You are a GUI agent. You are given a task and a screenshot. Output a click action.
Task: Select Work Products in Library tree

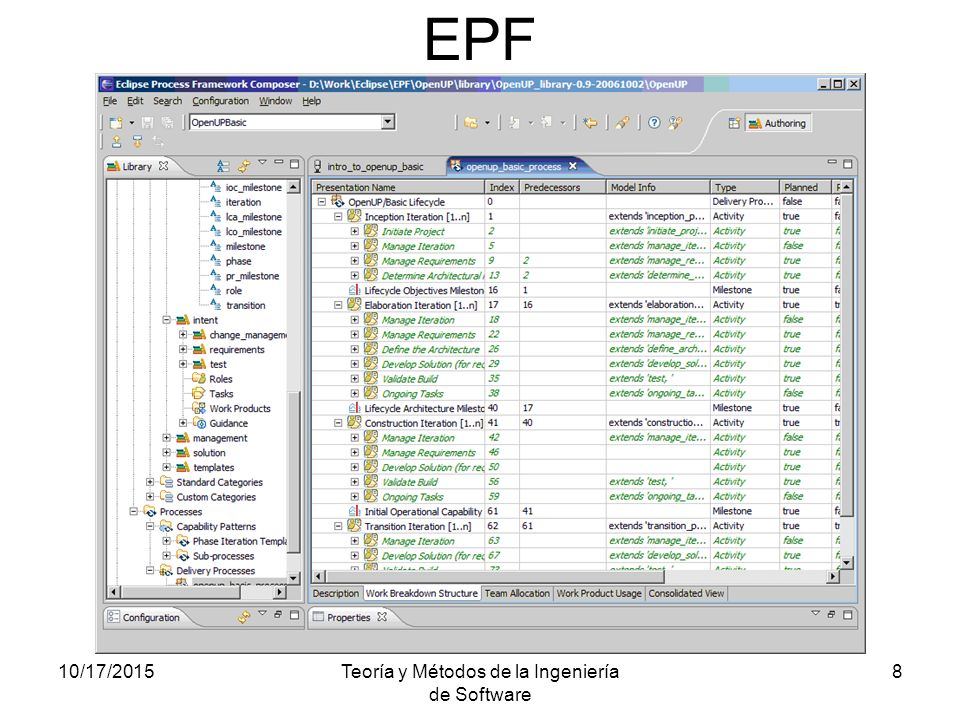pyautogui.click(x=239, y=408)
